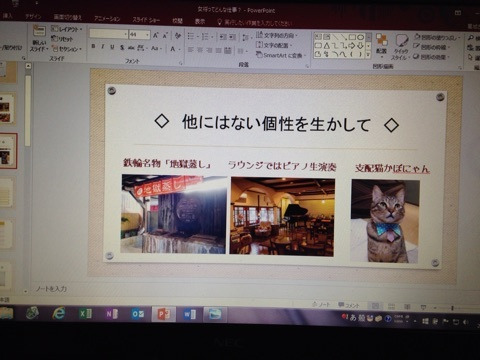
Task: Open the Animation (アニメーション) ribbon tab
Action: tap(107, 19)
